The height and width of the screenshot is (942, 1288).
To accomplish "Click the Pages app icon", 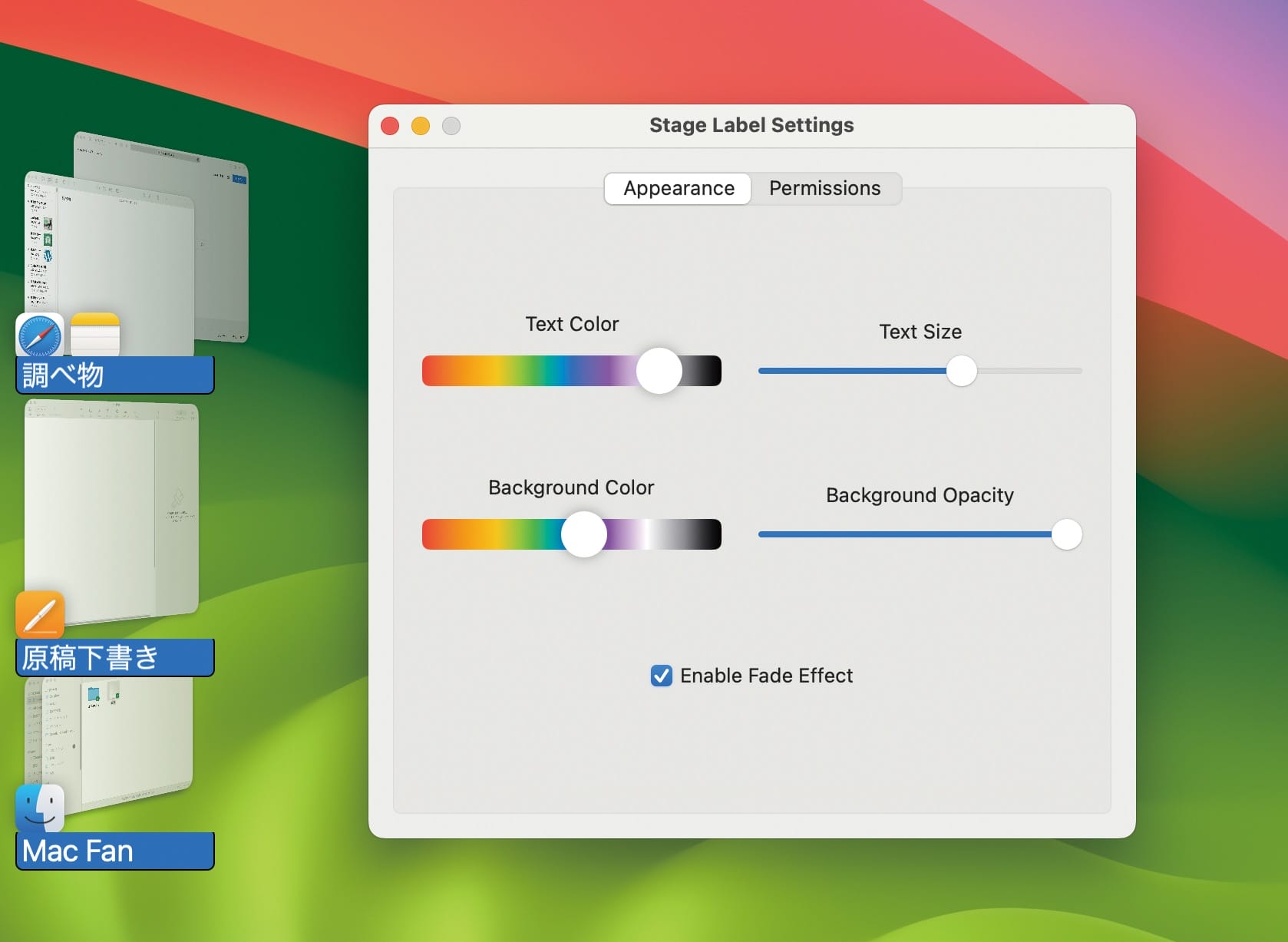I will pyautogui.click(x=40, y=614).
